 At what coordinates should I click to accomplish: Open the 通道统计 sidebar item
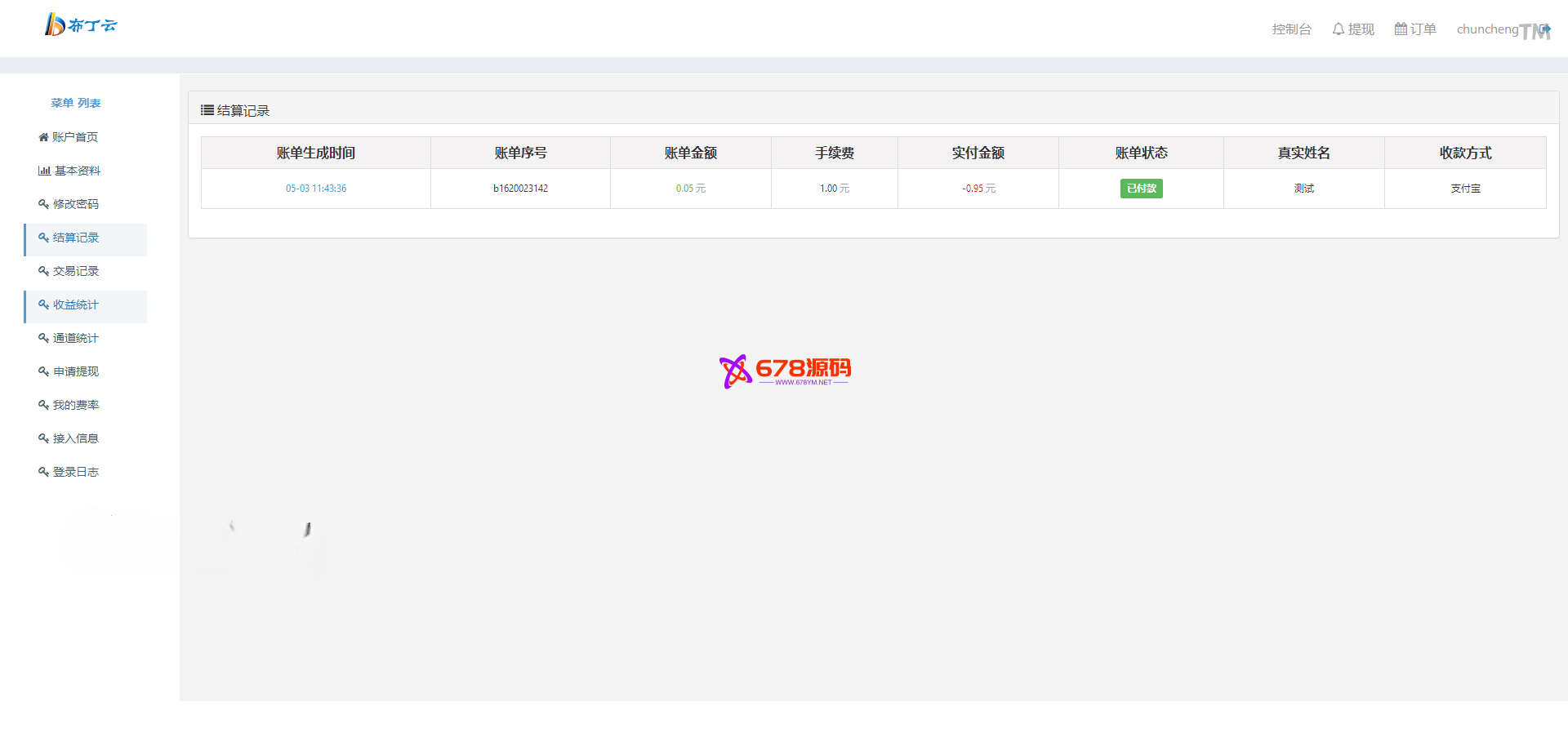coord(76,338)
